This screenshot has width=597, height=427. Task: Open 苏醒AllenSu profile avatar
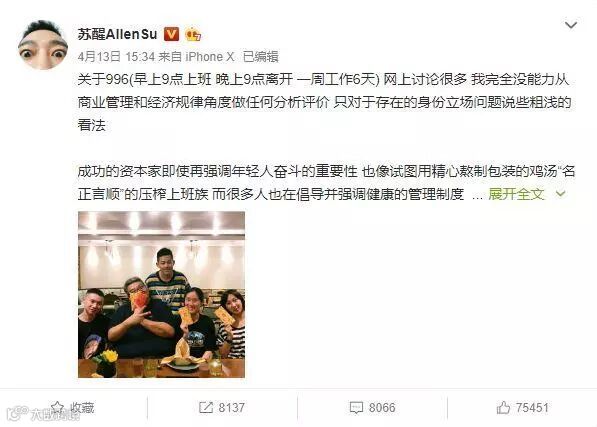pyautogui.click(x=43, y=45)
